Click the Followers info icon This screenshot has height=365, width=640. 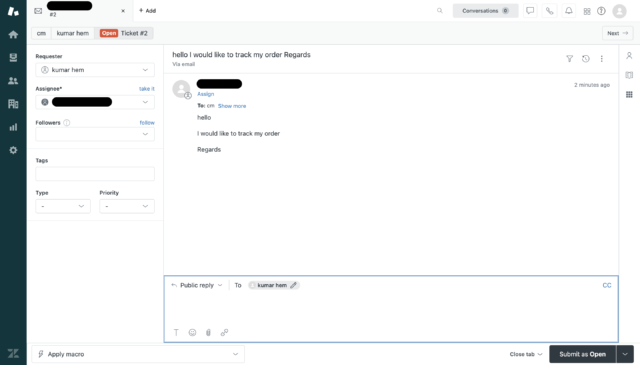[67, 122]
